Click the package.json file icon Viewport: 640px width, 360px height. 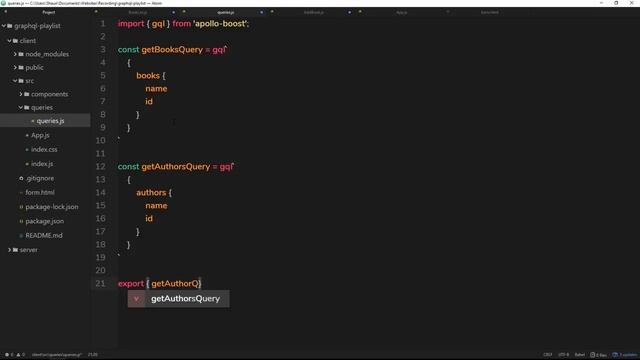(21, 221)
